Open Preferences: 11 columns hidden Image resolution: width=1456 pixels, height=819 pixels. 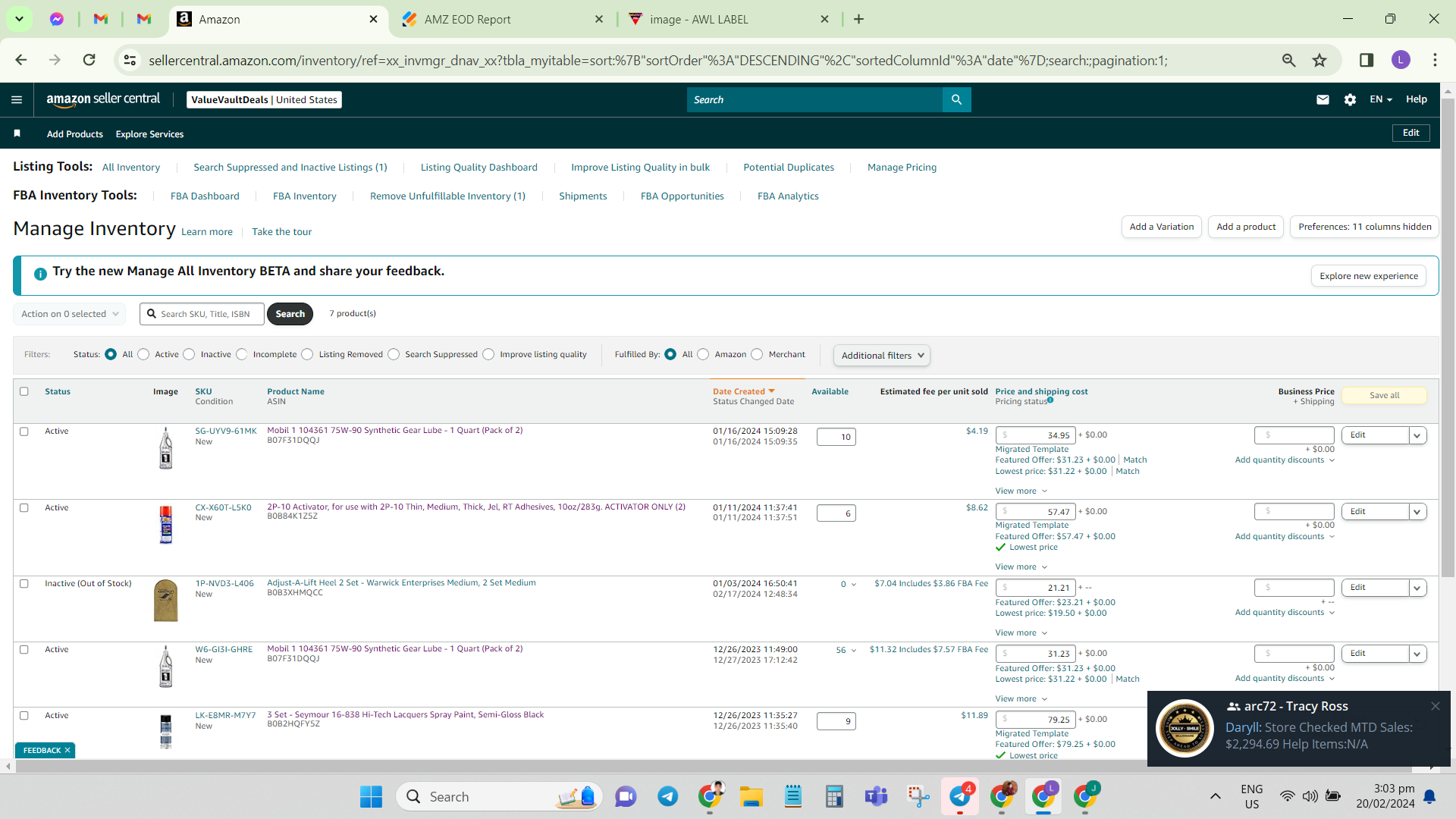(1364, 227)
